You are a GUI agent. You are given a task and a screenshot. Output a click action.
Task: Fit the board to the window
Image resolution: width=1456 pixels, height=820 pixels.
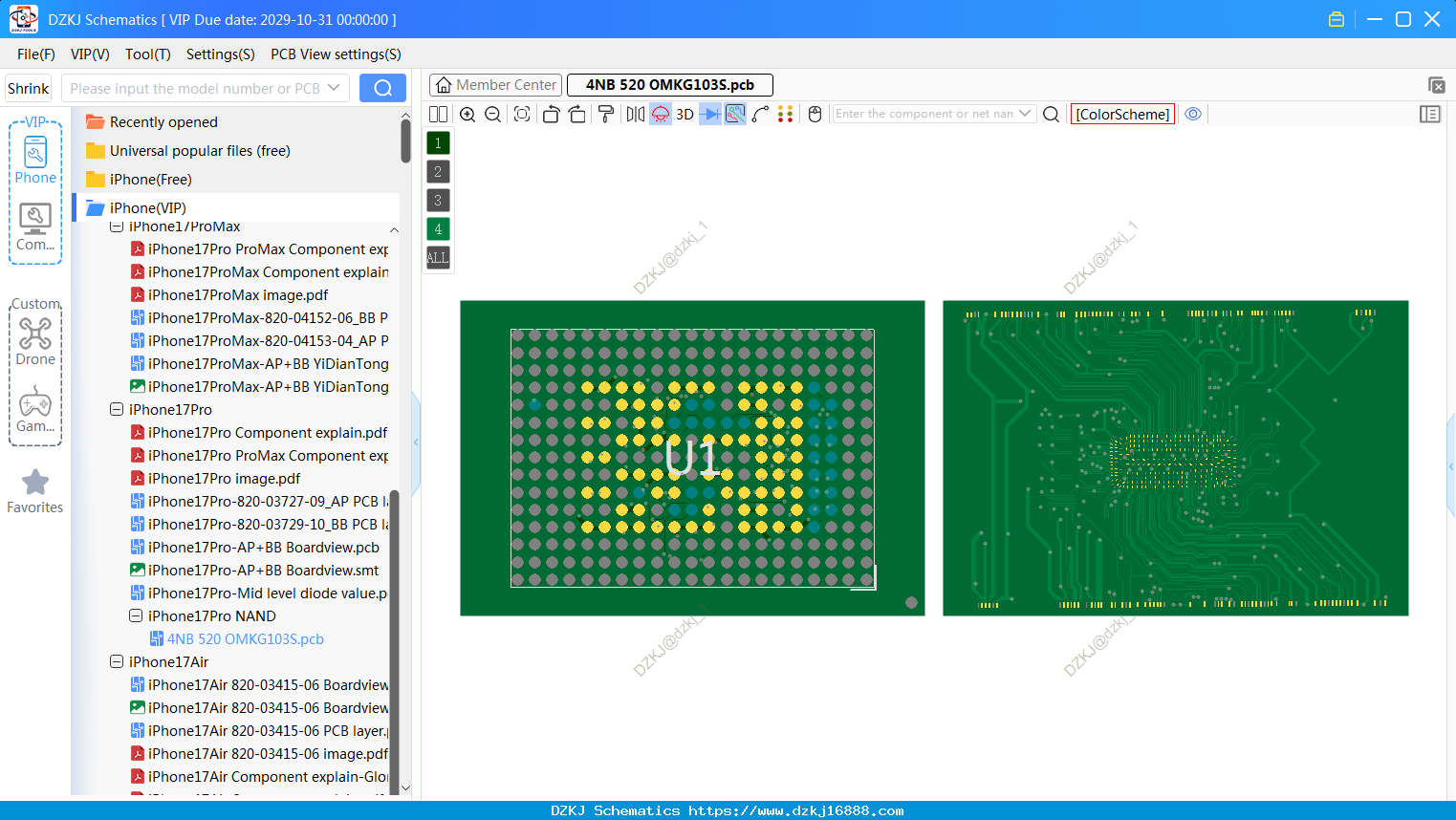pyautogui.click(x=522, y=114)
